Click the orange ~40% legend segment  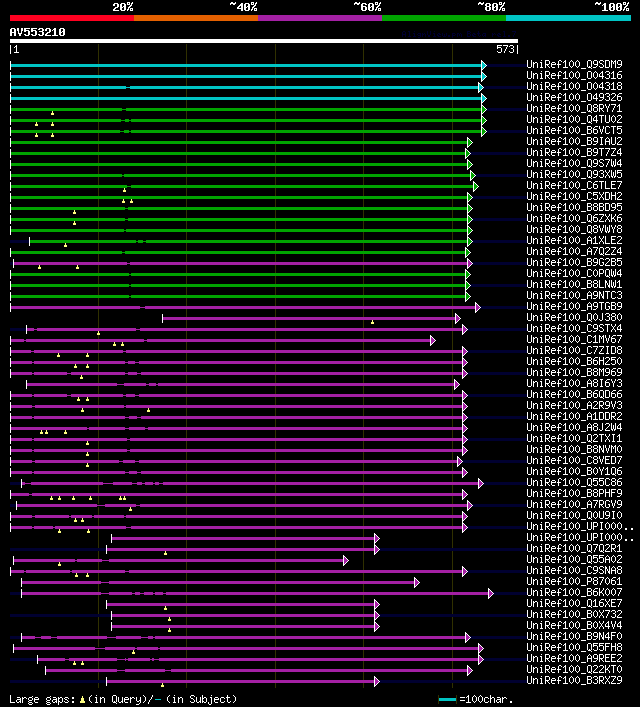196,18
